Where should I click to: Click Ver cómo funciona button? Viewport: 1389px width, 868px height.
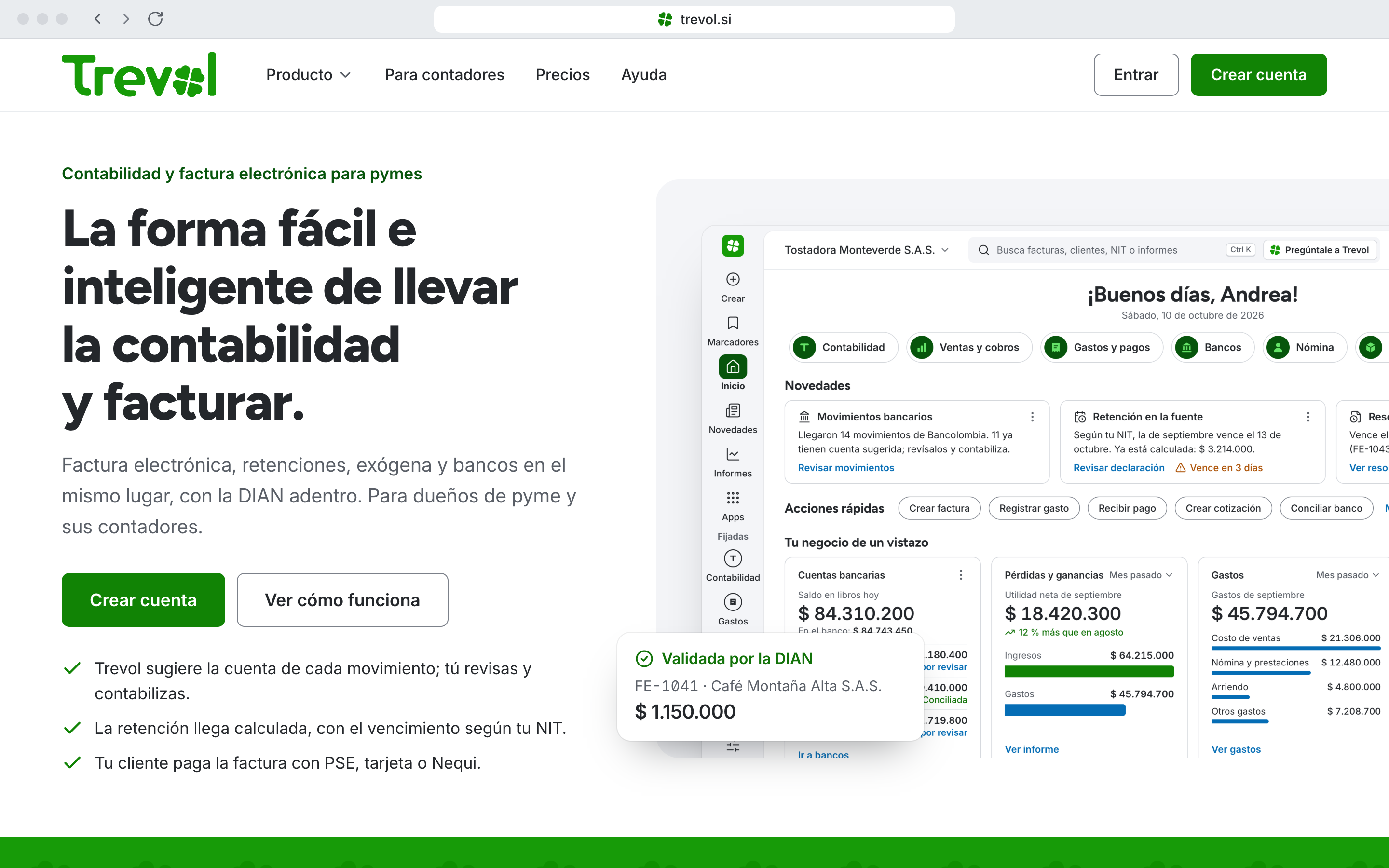[x=342, y=599]
